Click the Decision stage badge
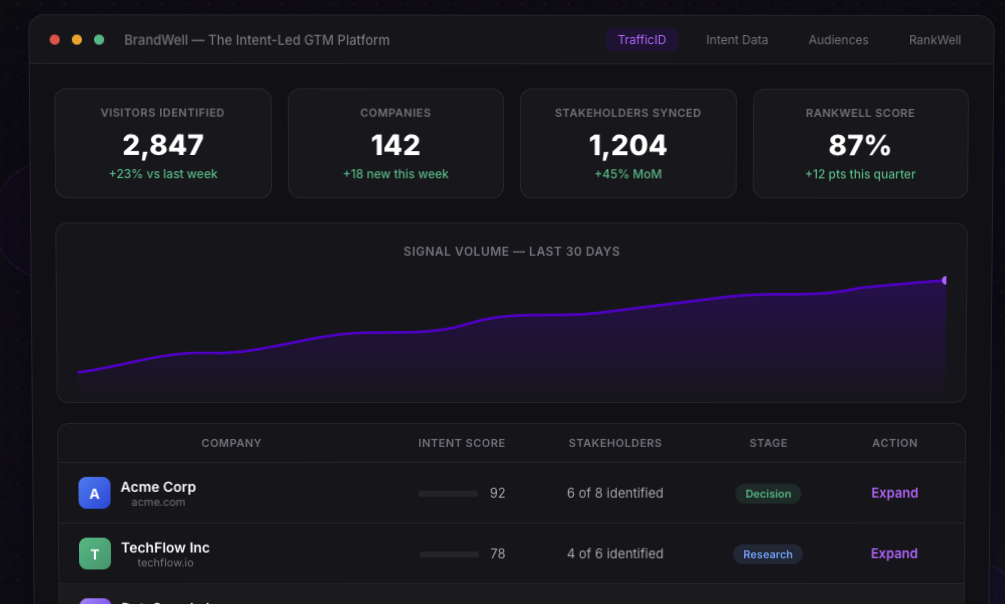Image resolution: width=1005 pixels, height=604 pixels. tap(768, 494)
